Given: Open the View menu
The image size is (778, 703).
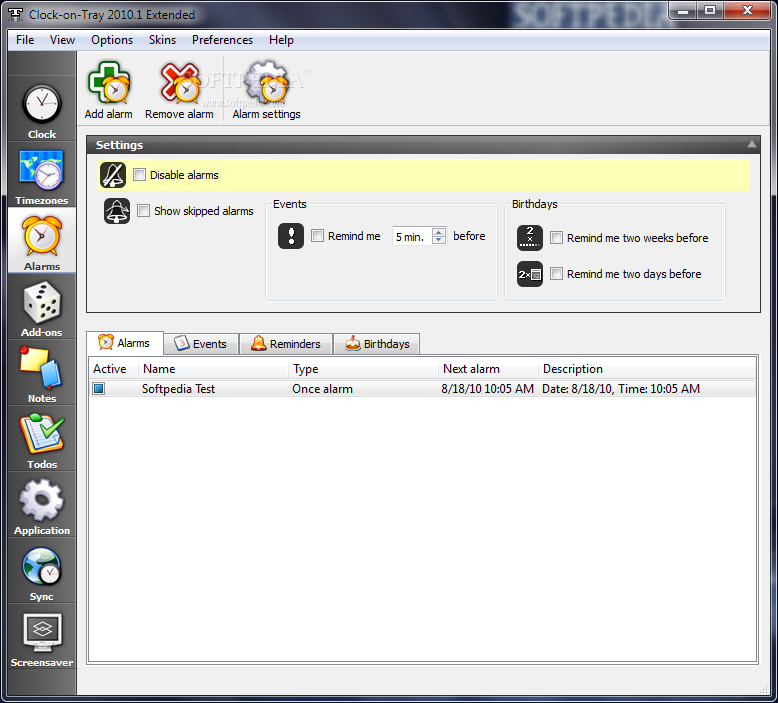Looking at the screenshot, I should [63, 40].
